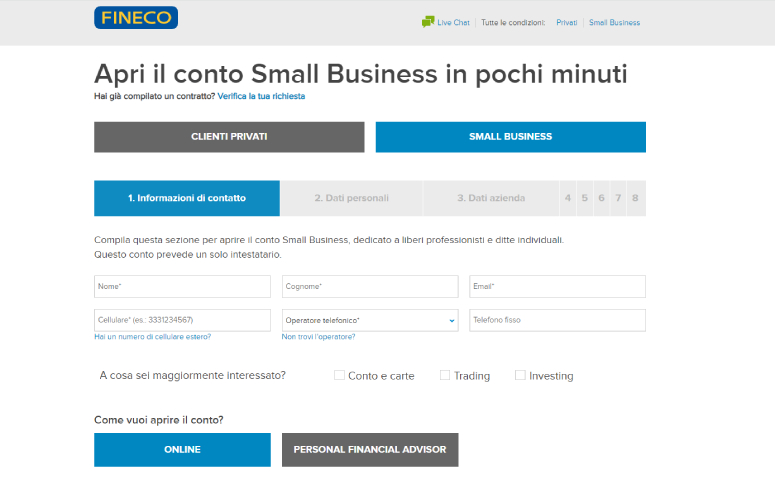This screenshot has height=489, width=775.
Task: Open Privati conditions link
Action: click(566, 23)
